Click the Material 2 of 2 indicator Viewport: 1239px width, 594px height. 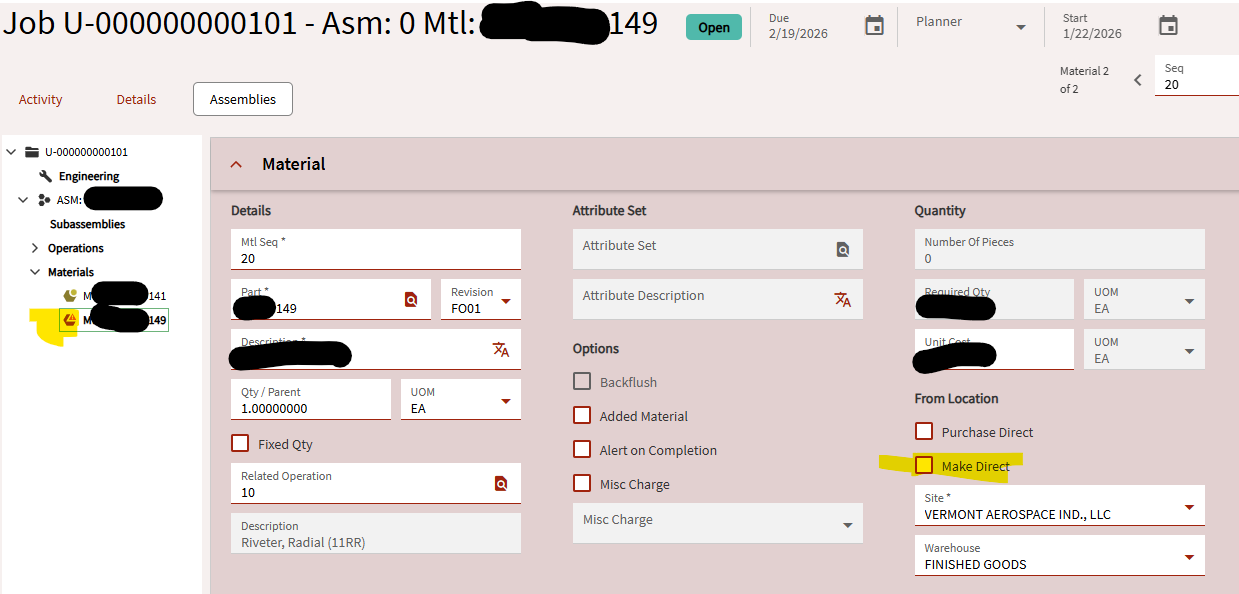[x=1085, y=80]
